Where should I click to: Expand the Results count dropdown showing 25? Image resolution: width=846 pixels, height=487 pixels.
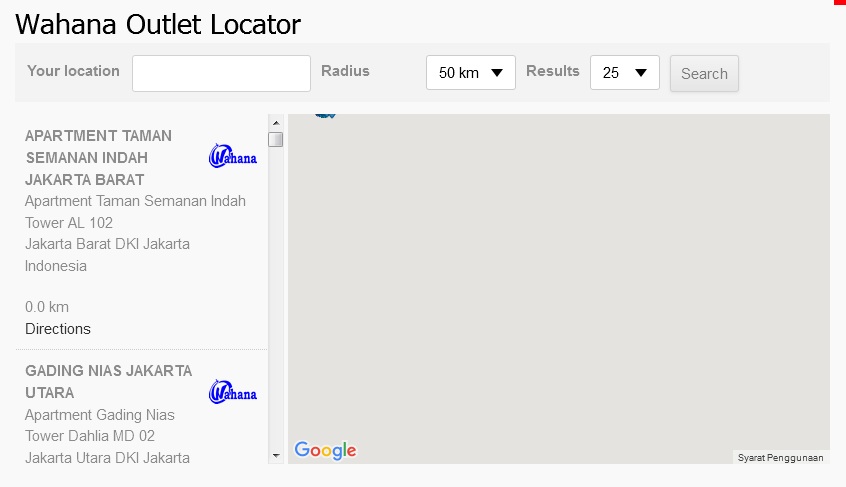[x=624, y=73]
